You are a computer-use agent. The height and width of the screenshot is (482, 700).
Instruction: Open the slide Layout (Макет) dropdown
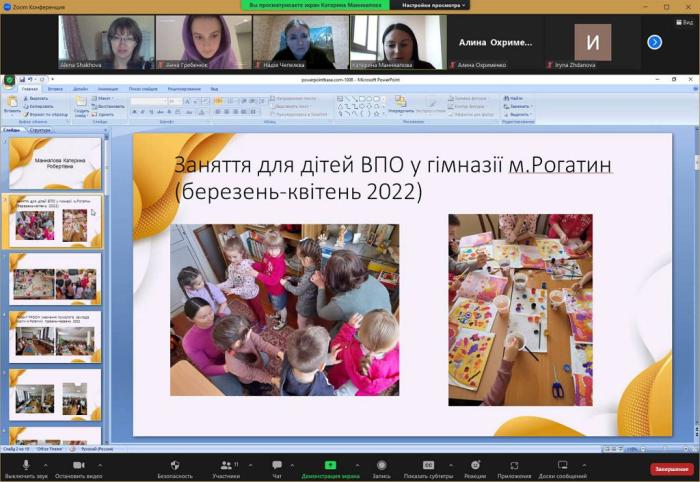coord(103,98)
